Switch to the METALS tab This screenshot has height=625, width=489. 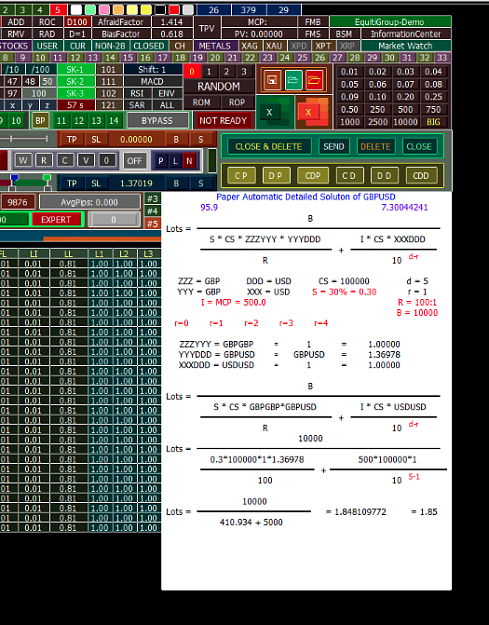click(x=215, y=46)
